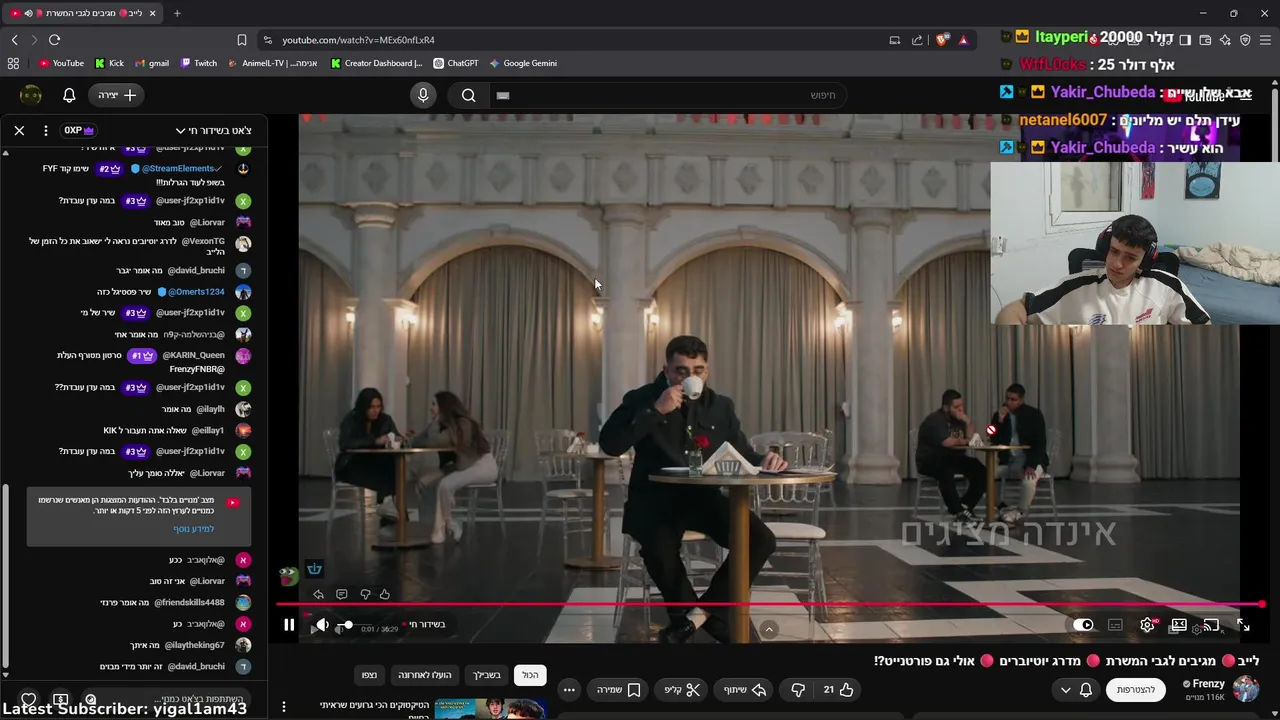This screenshot has width=1280, height=720.
Task: Open player settings gear icon
Action: [1147, 625]
